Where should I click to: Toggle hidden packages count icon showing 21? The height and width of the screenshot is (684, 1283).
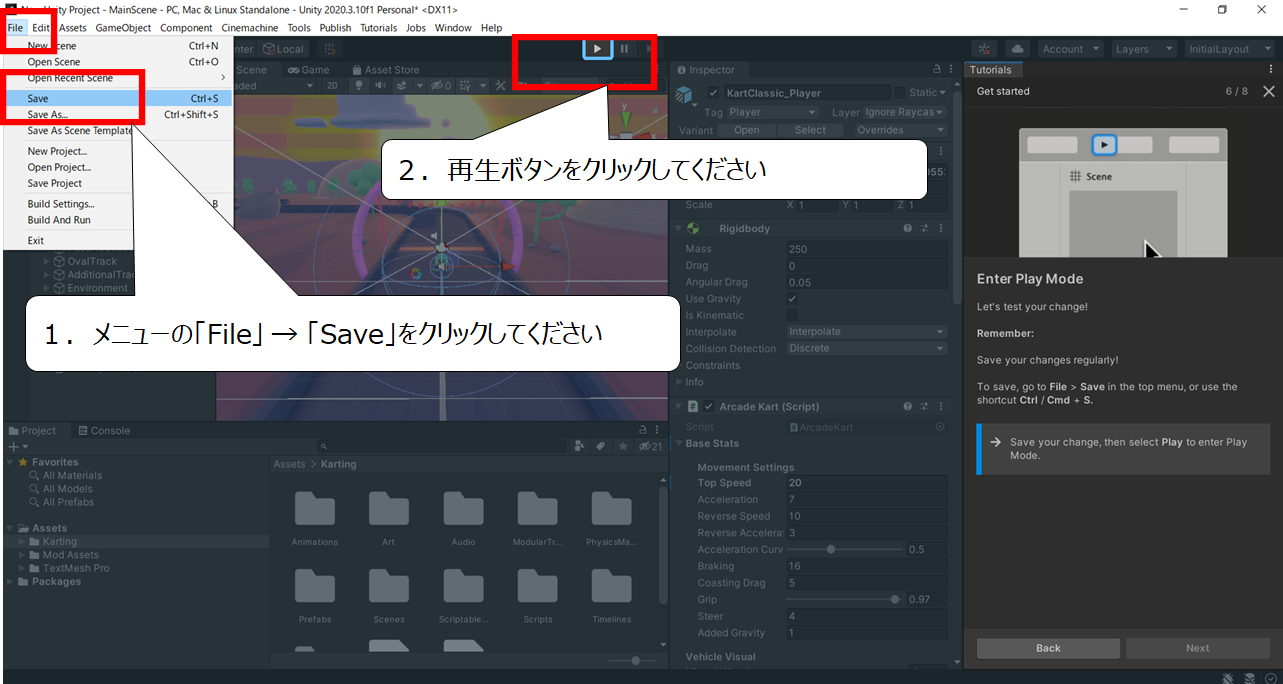coord(650,446)
